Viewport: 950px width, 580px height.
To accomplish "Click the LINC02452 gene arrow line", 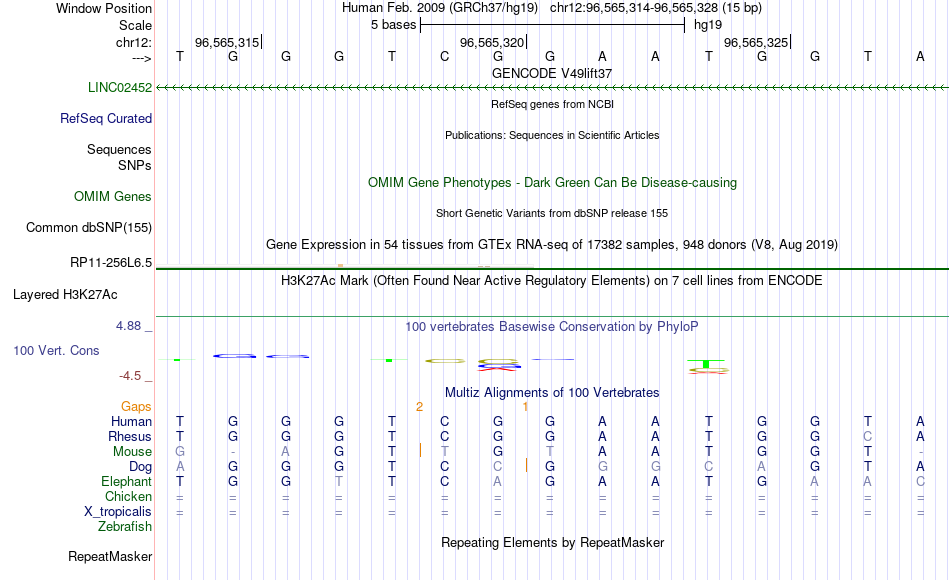I will pos(552,88).
